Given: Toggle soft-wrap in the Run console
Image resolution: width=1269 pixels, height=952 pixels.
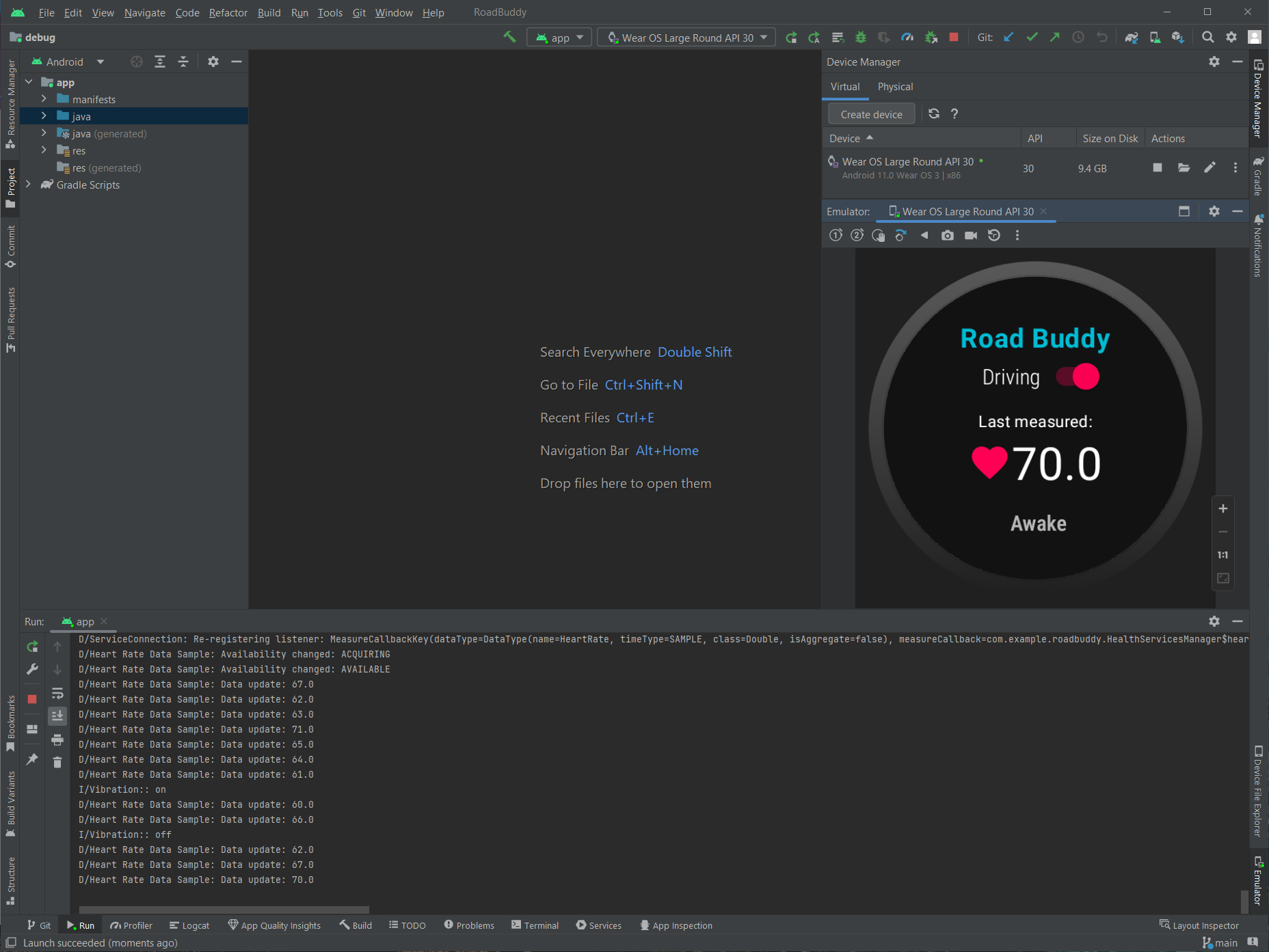Looking at the screenshot, I should tap(57, 693).
